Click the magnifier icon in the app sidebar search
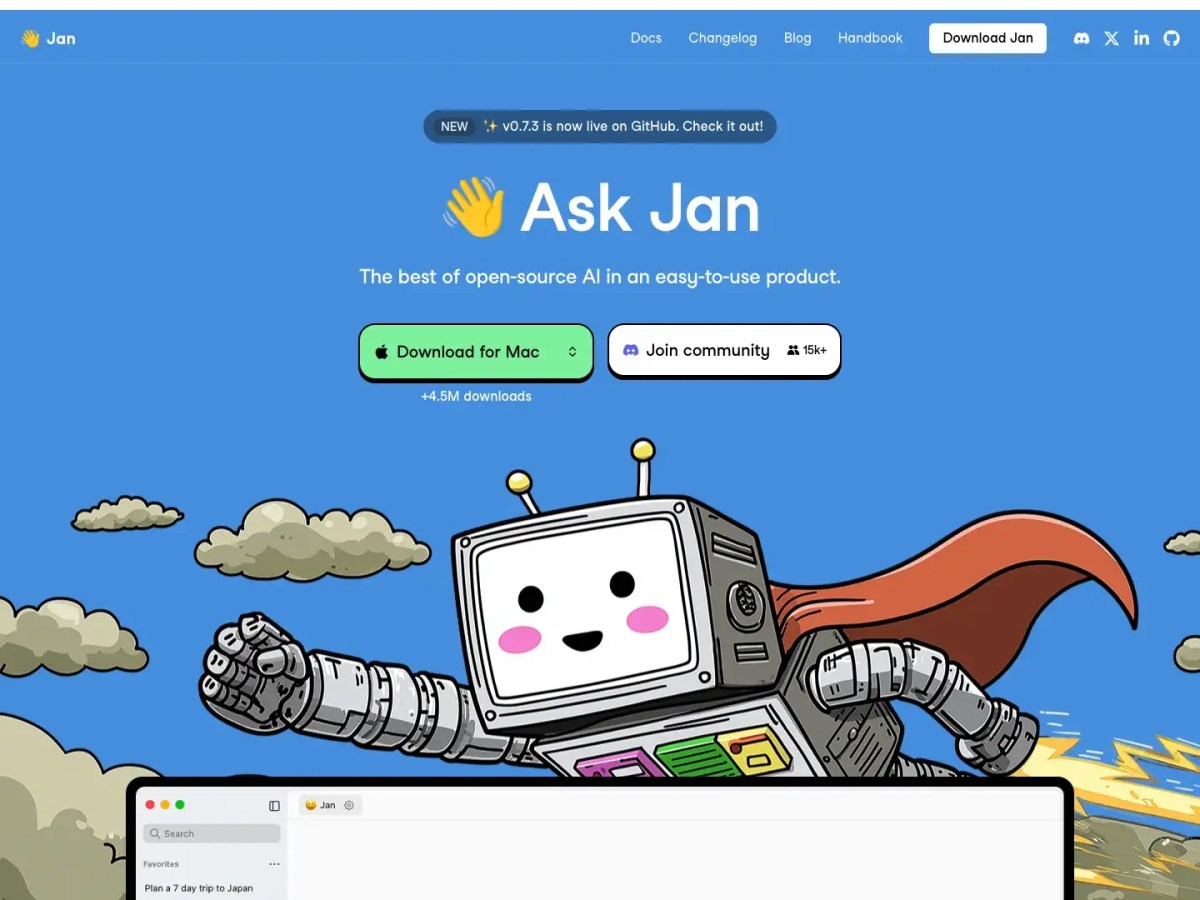Viewport: 1200px width, 900px height. click(154, 833)
